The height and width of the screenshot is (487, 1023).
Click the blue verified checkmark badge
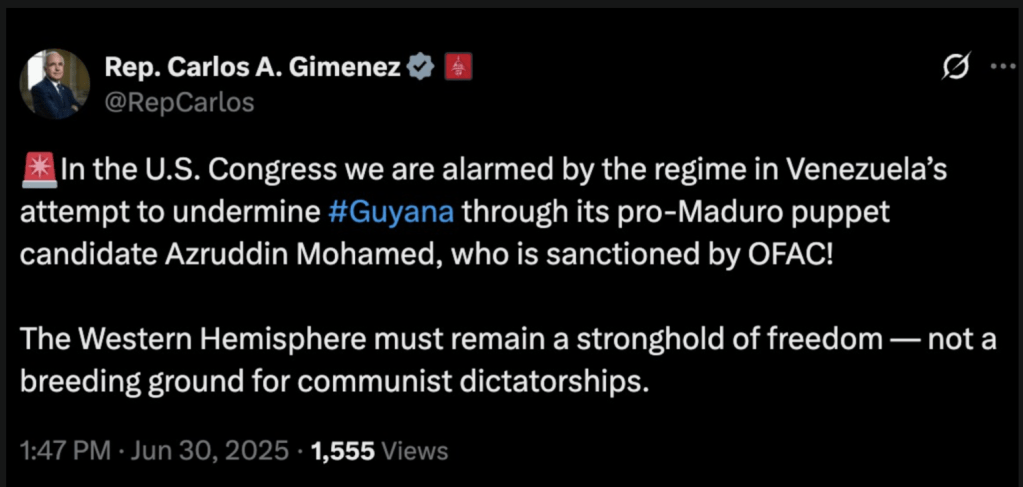pyautogui.click(x=422, y=68)
